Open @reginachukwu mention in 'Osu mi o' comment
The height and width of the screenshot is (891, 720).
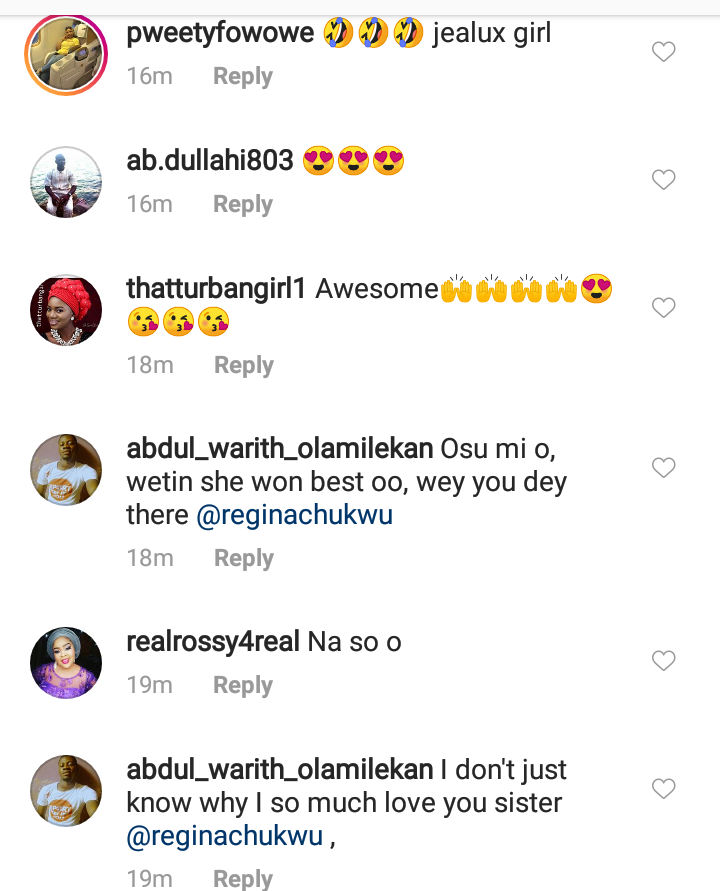pos(294,515)
